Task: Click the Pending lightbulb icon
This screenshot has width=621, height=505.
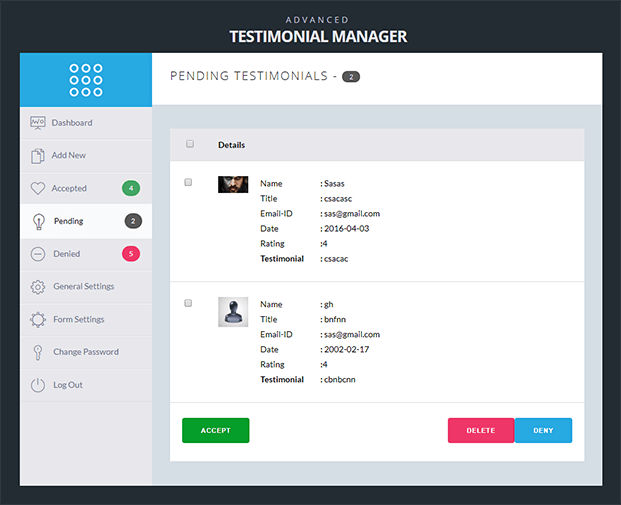Action: (x=38, y=221)
